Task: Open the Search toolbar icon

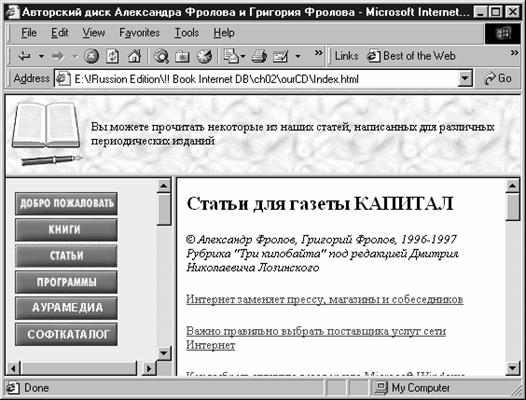Action: coord(161,56)
